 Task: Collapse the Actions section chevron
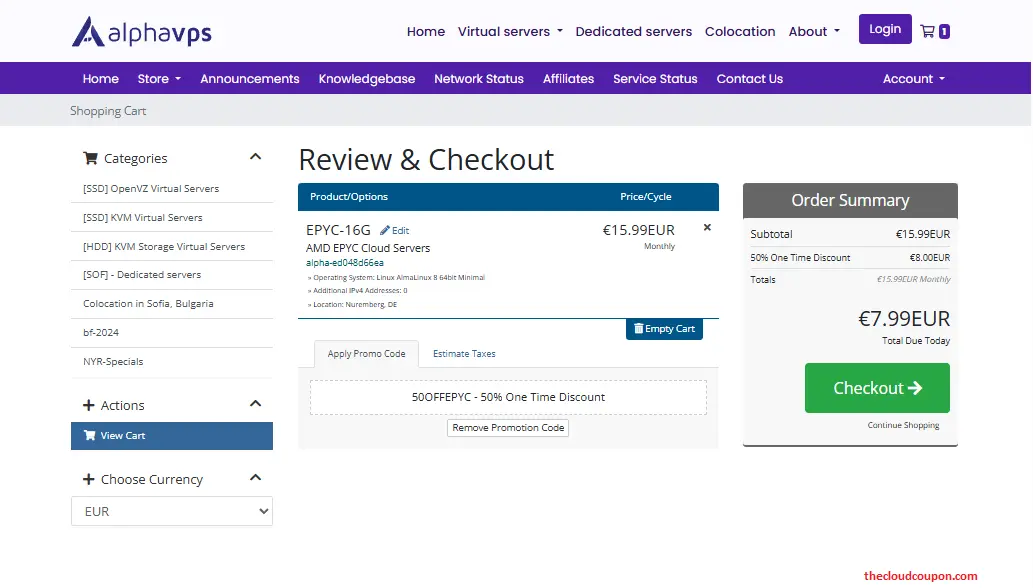click(x=256, y=403)
